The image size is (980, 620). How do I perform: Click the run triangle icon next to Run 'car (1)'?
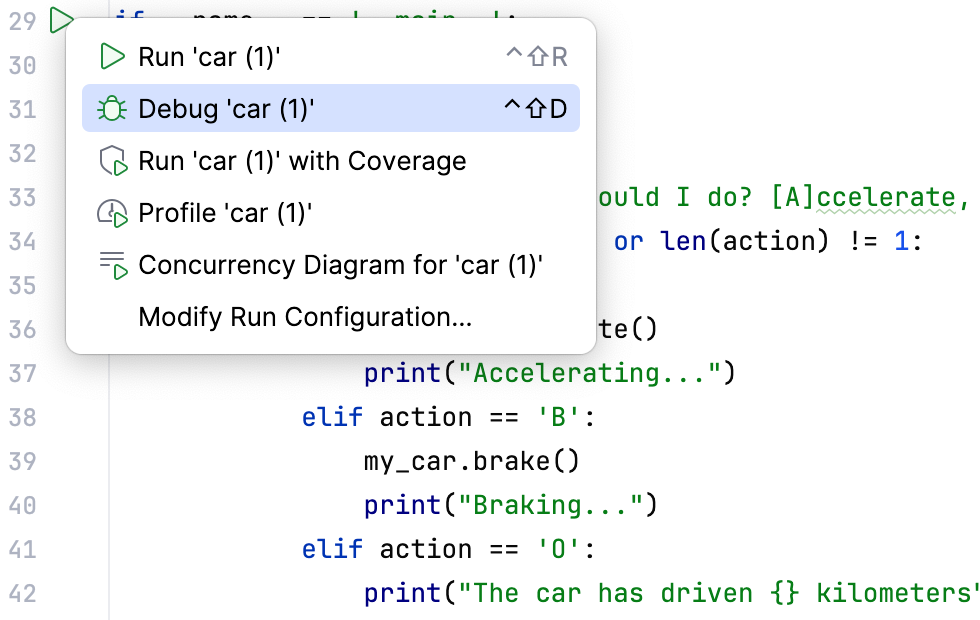point(112,57)
